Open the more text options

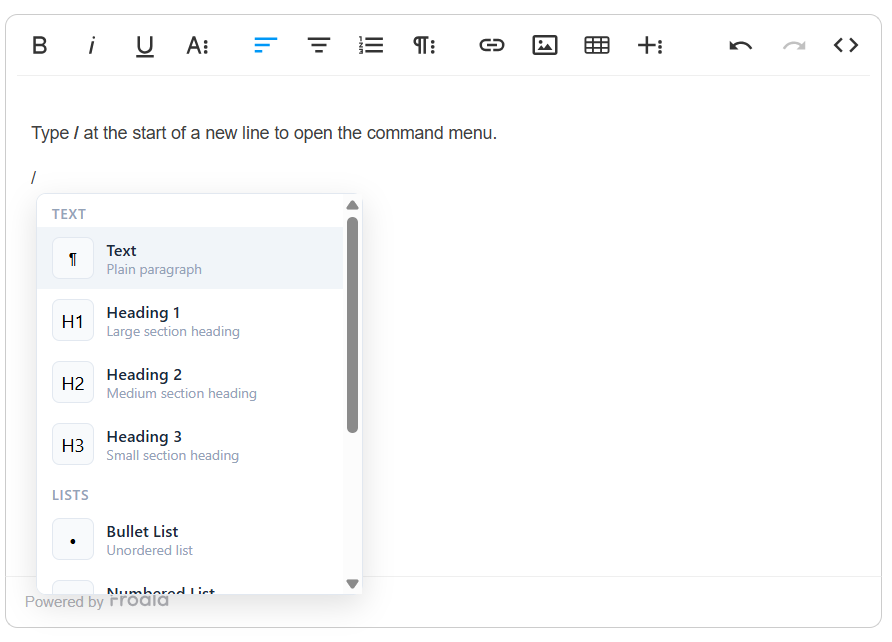coord(197,45)
